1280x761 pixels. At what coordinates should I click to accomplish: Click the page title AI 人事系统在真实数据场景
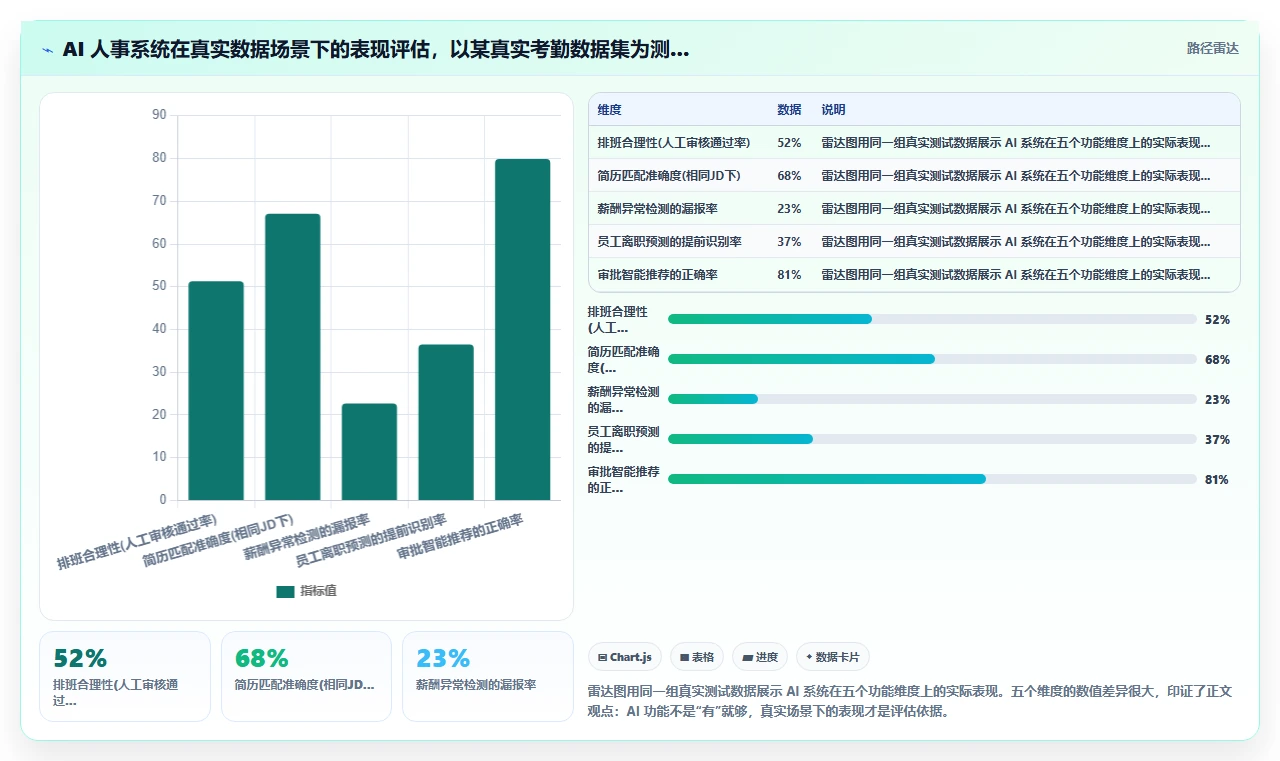(375, 49)
